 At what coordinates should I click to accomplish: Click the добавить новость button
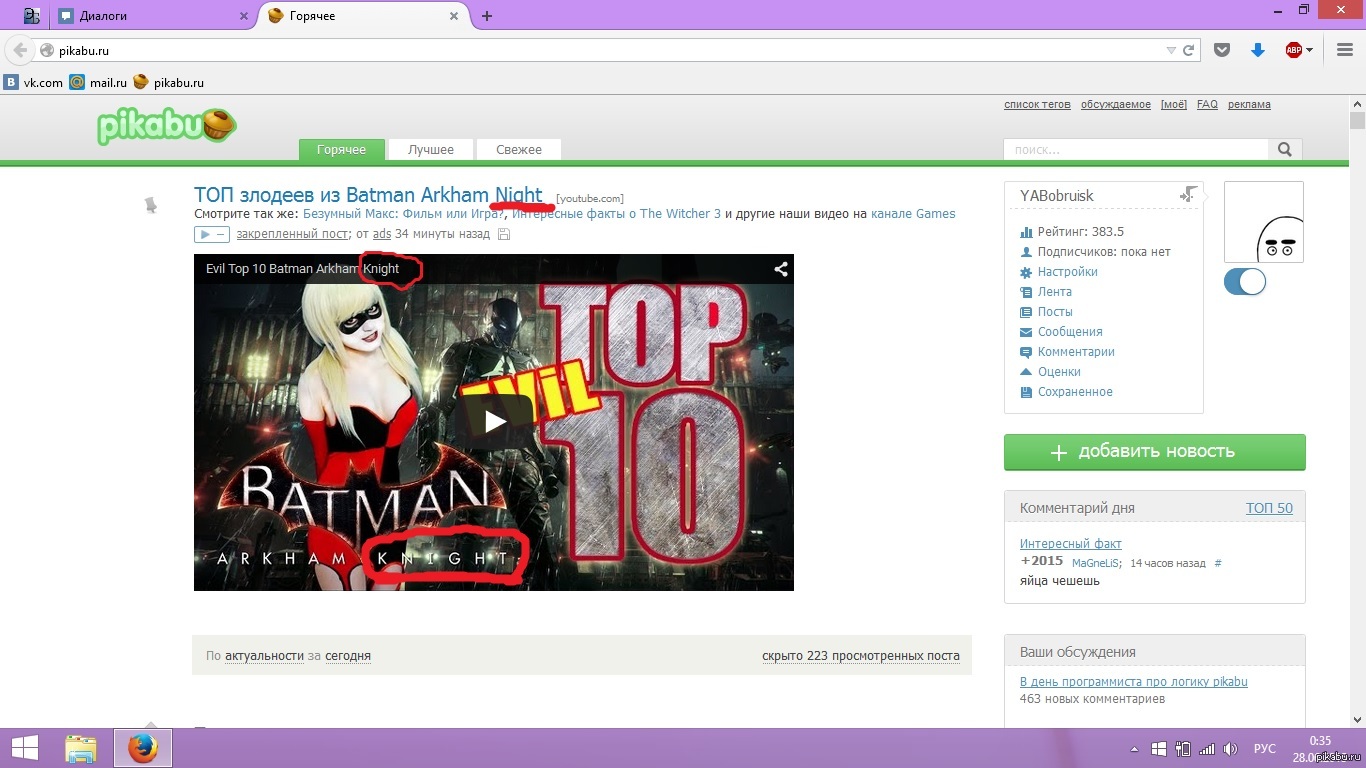click(x=1155, y=452)
